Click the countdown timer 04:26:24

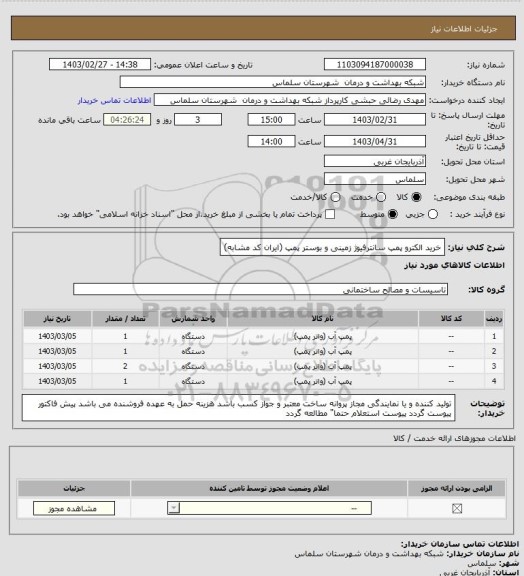point(127,120)
